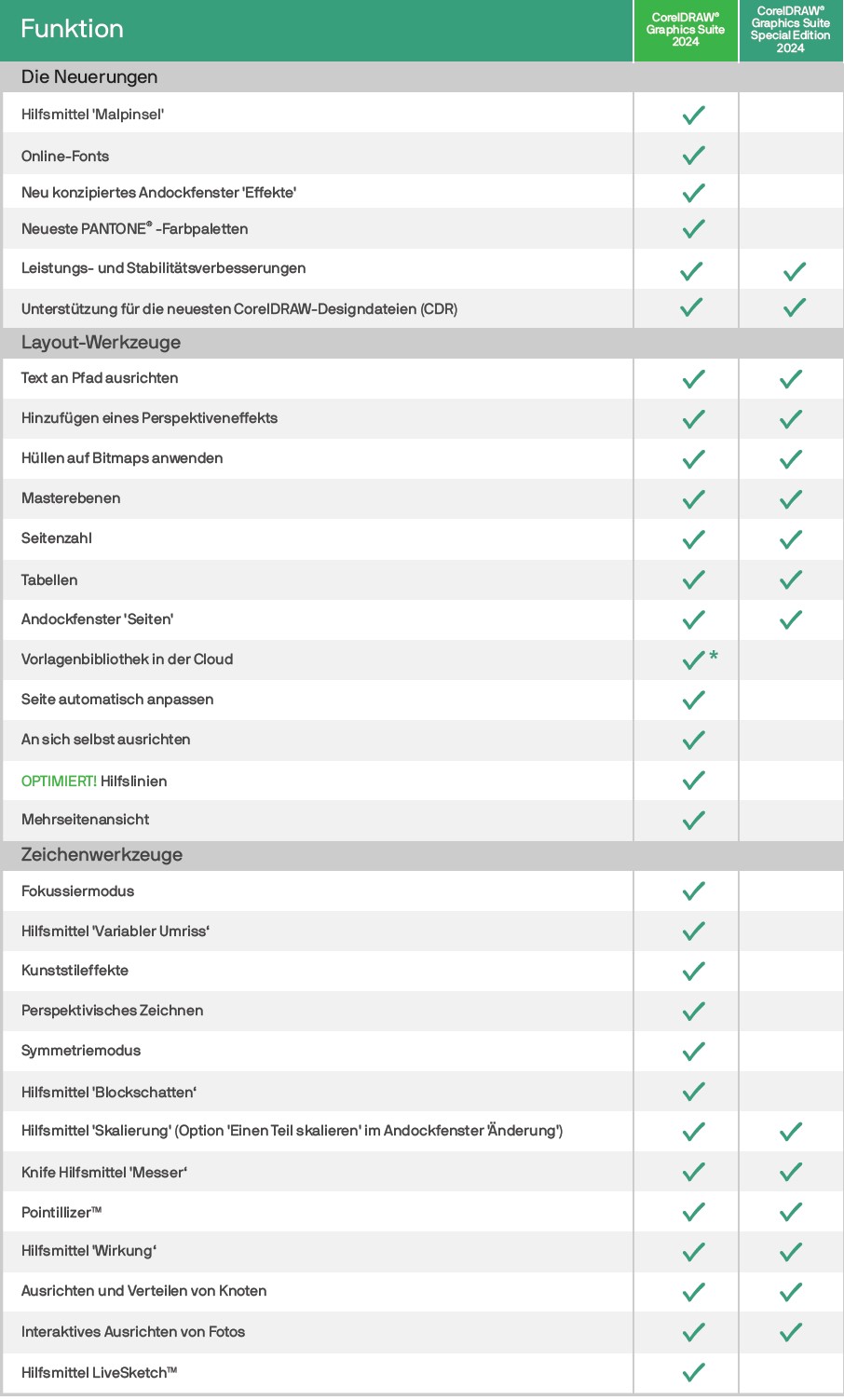
Task: Click the Special Edition checkmark for 'Text an Pfad ausrichten'
Action: (x=791, y=379)
